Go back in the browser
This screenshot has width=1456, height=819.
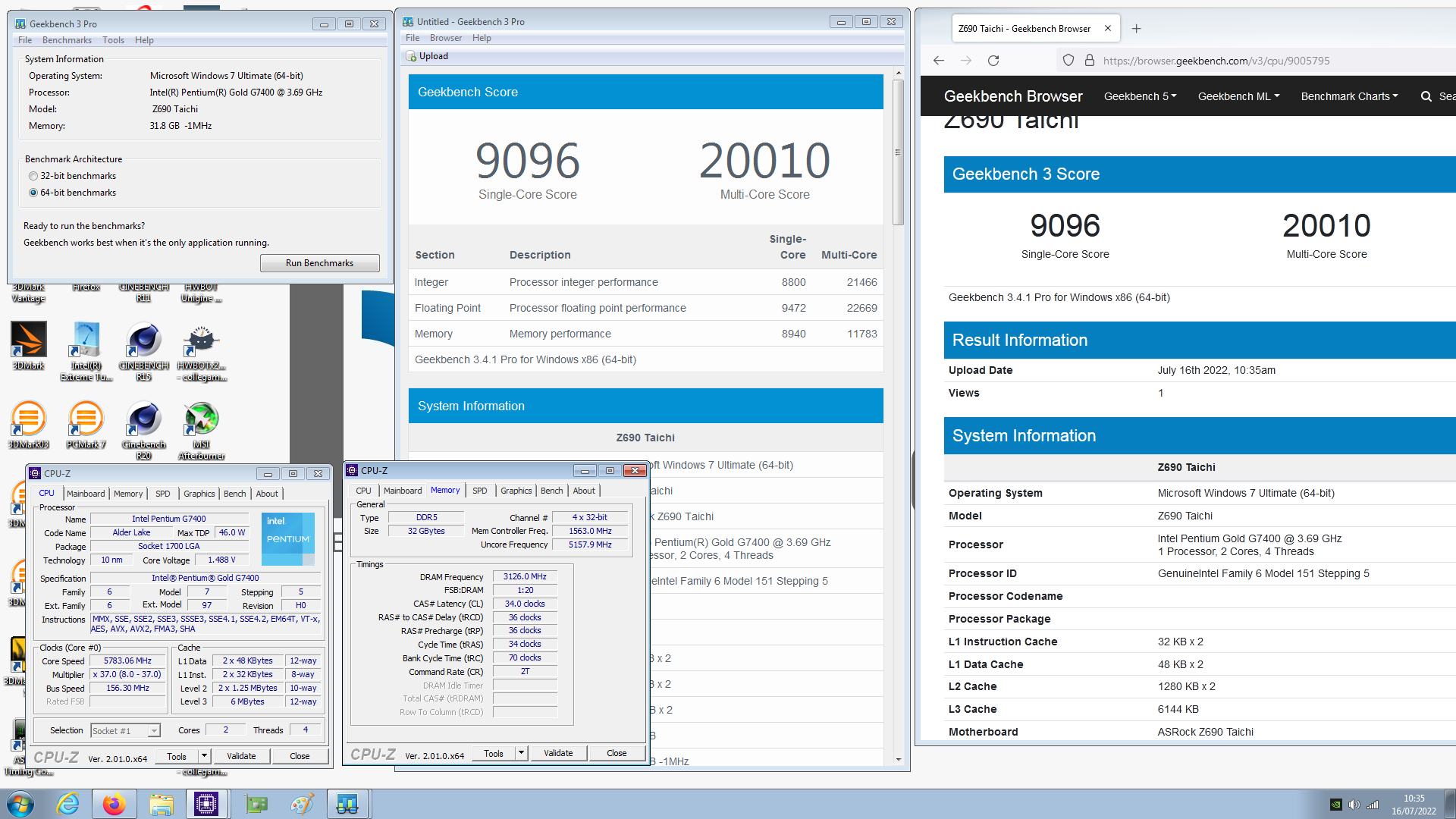939,61
